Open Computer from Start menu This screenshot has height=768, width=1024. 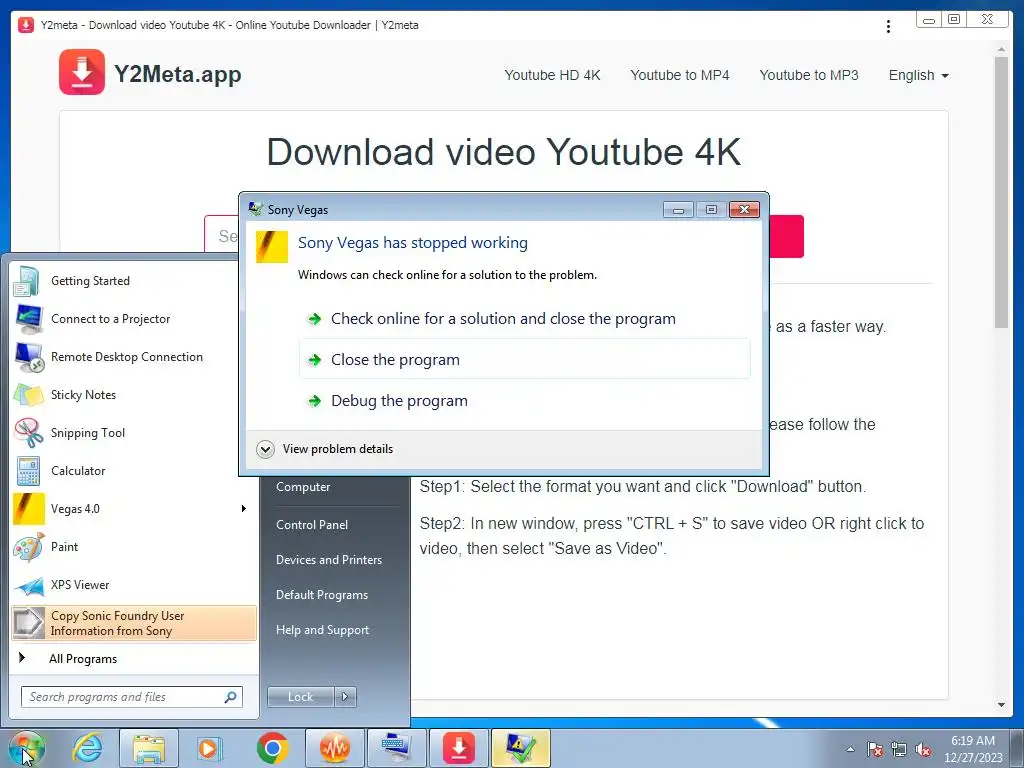[x=303, y=487]
